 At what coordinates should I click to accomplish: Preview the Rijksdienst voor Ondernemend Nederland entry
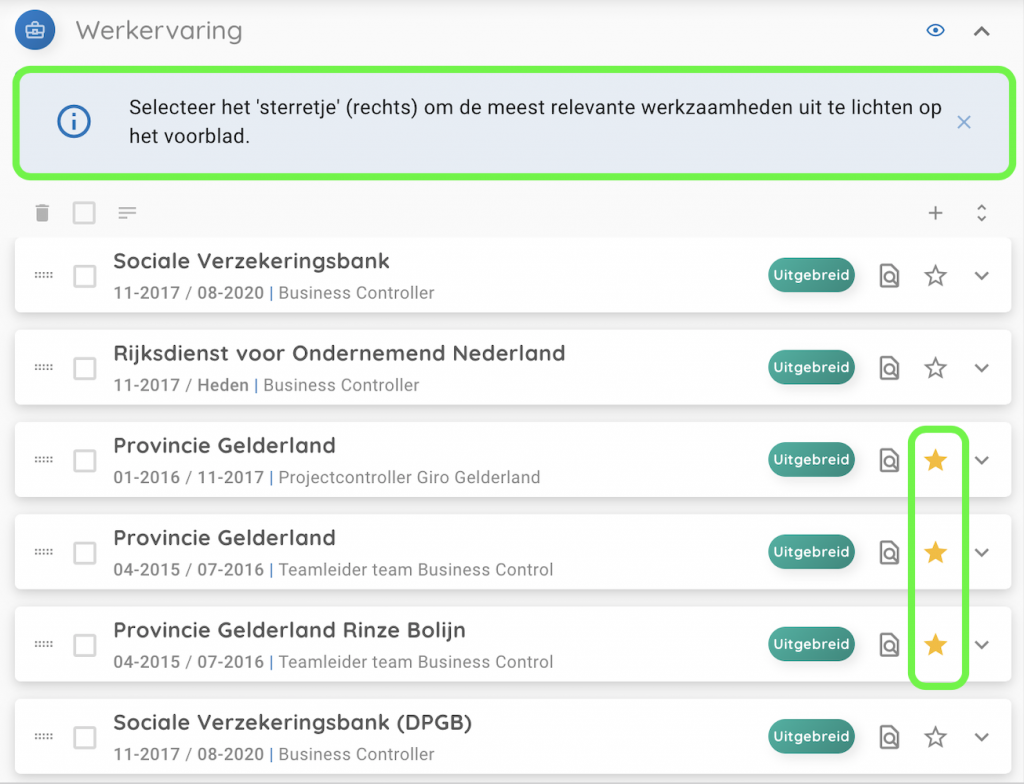point(889,368)
